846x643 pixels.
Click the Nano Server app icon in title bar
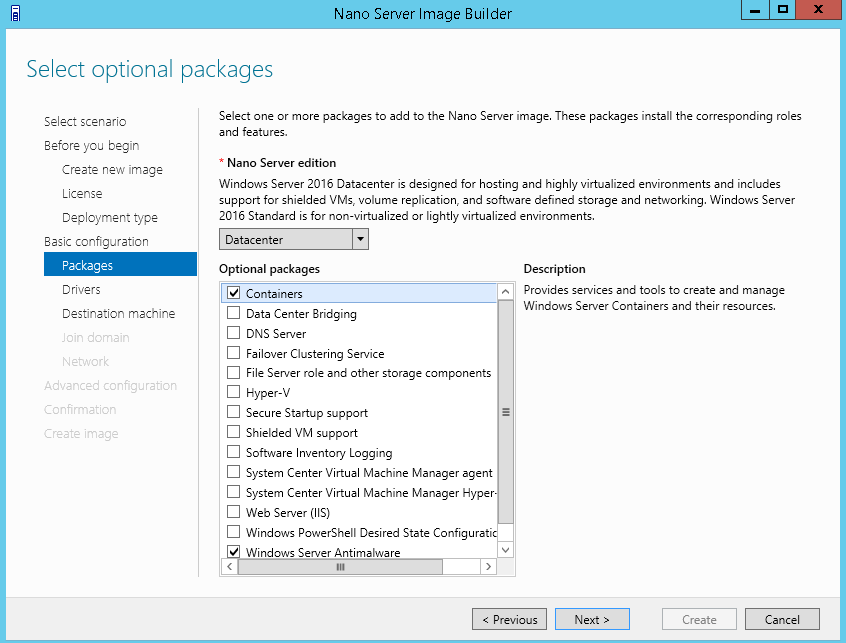click(15, 13)
